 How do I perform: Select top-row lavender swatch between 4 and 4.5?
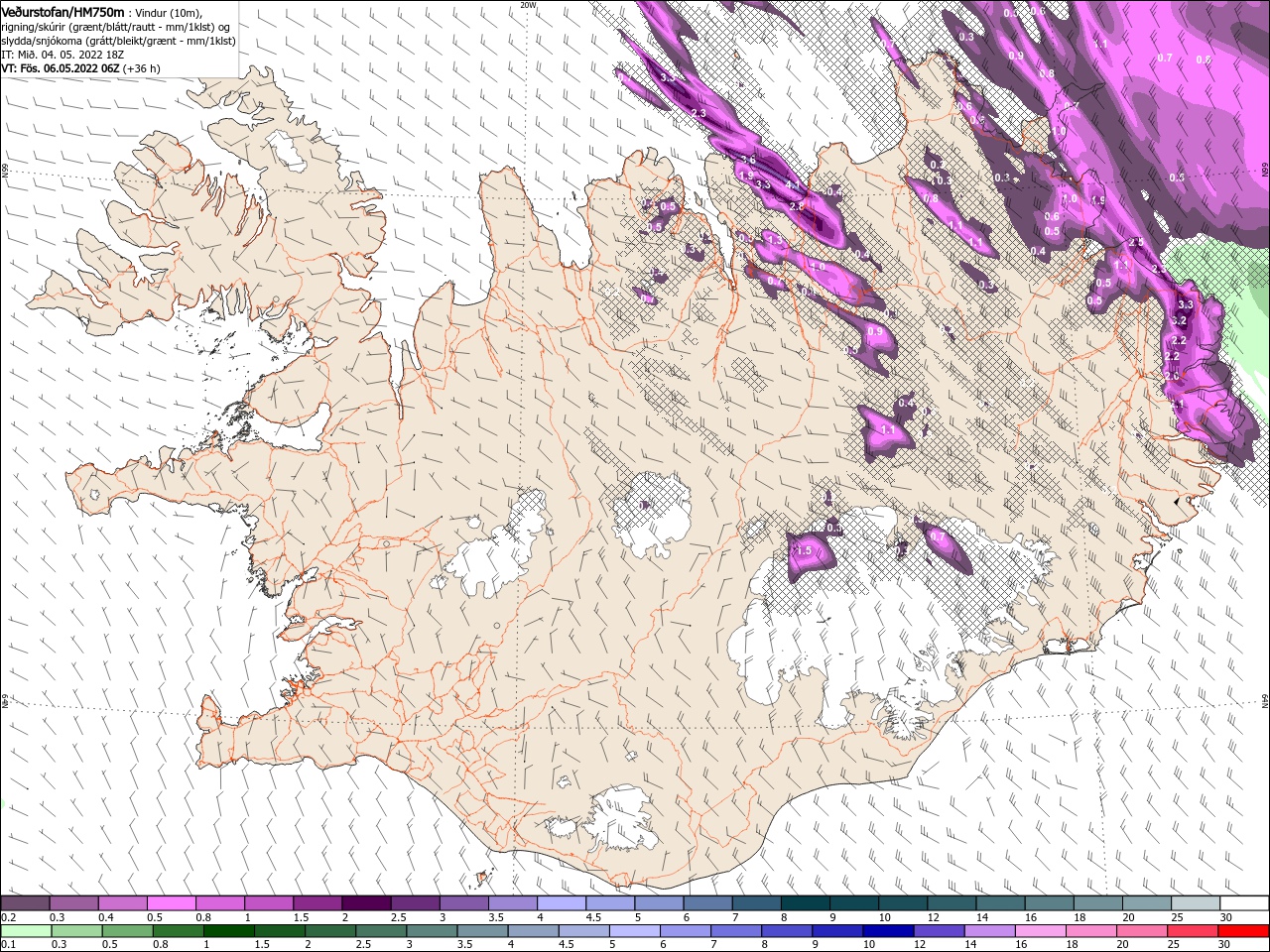[x=562, y=903]
